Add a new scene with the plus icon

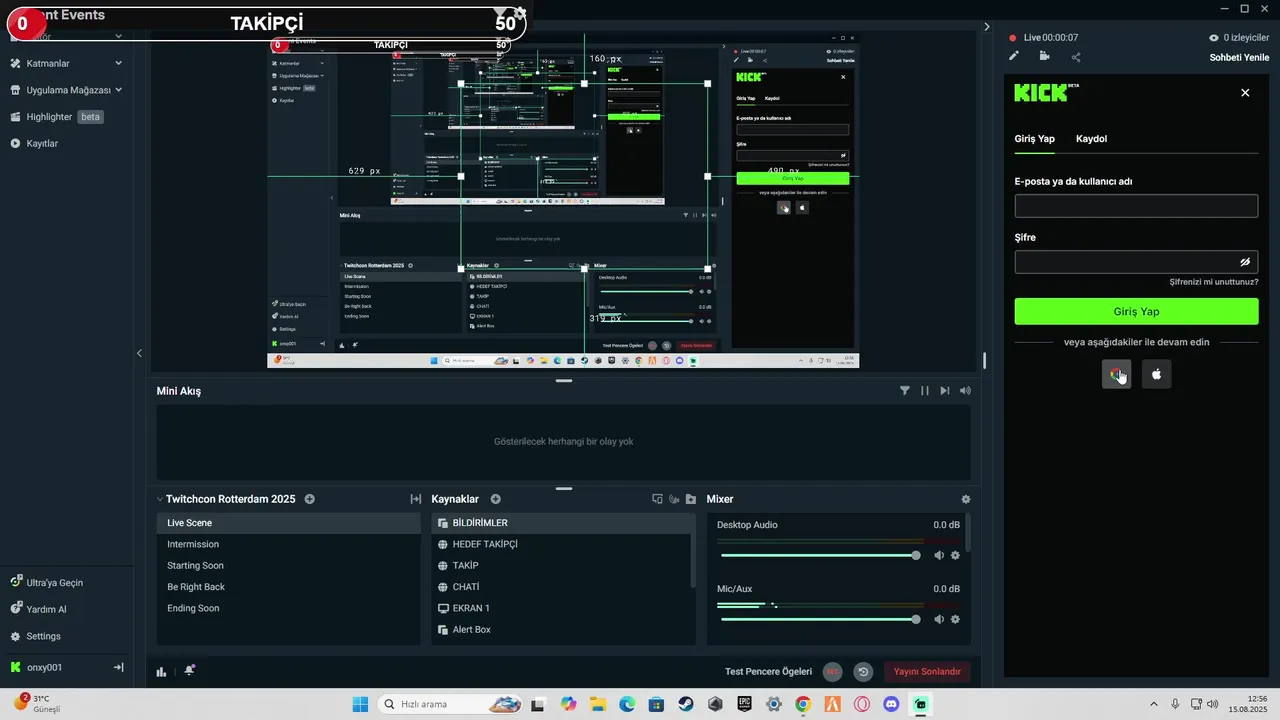pyautogui.click(x=309, y=499)
